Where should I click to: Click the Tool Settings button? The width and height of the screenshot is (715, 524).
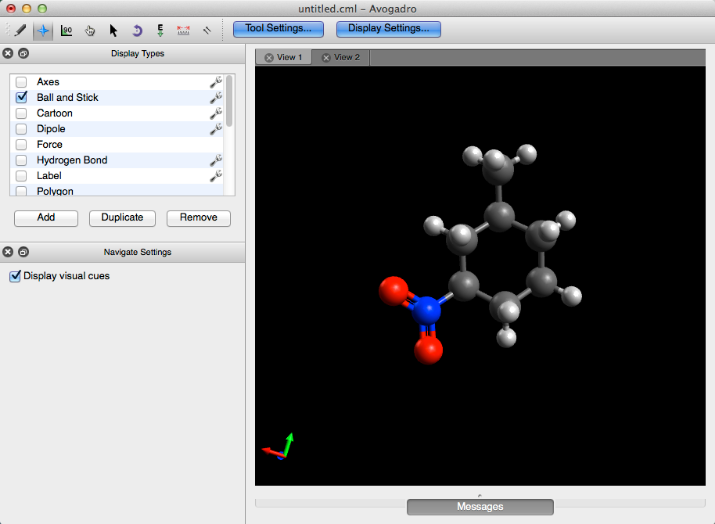[x=279, y=28]
